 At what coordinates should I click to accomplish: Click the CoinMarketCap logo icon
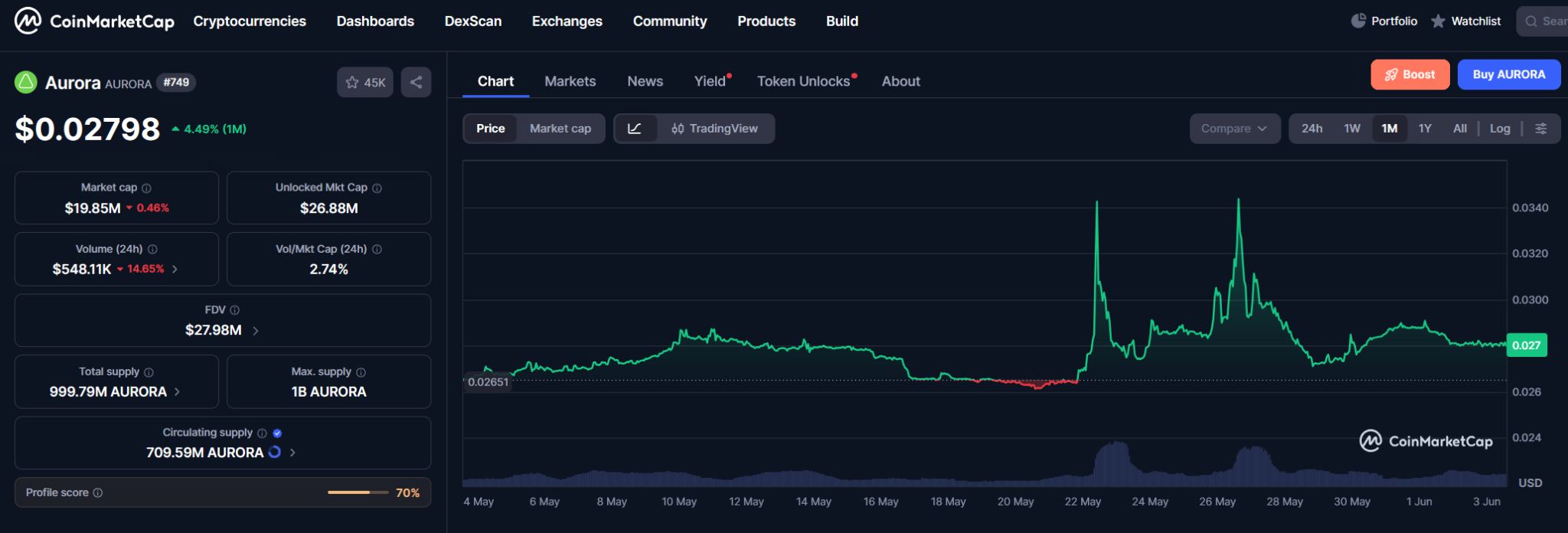click(x=28, y=21)
